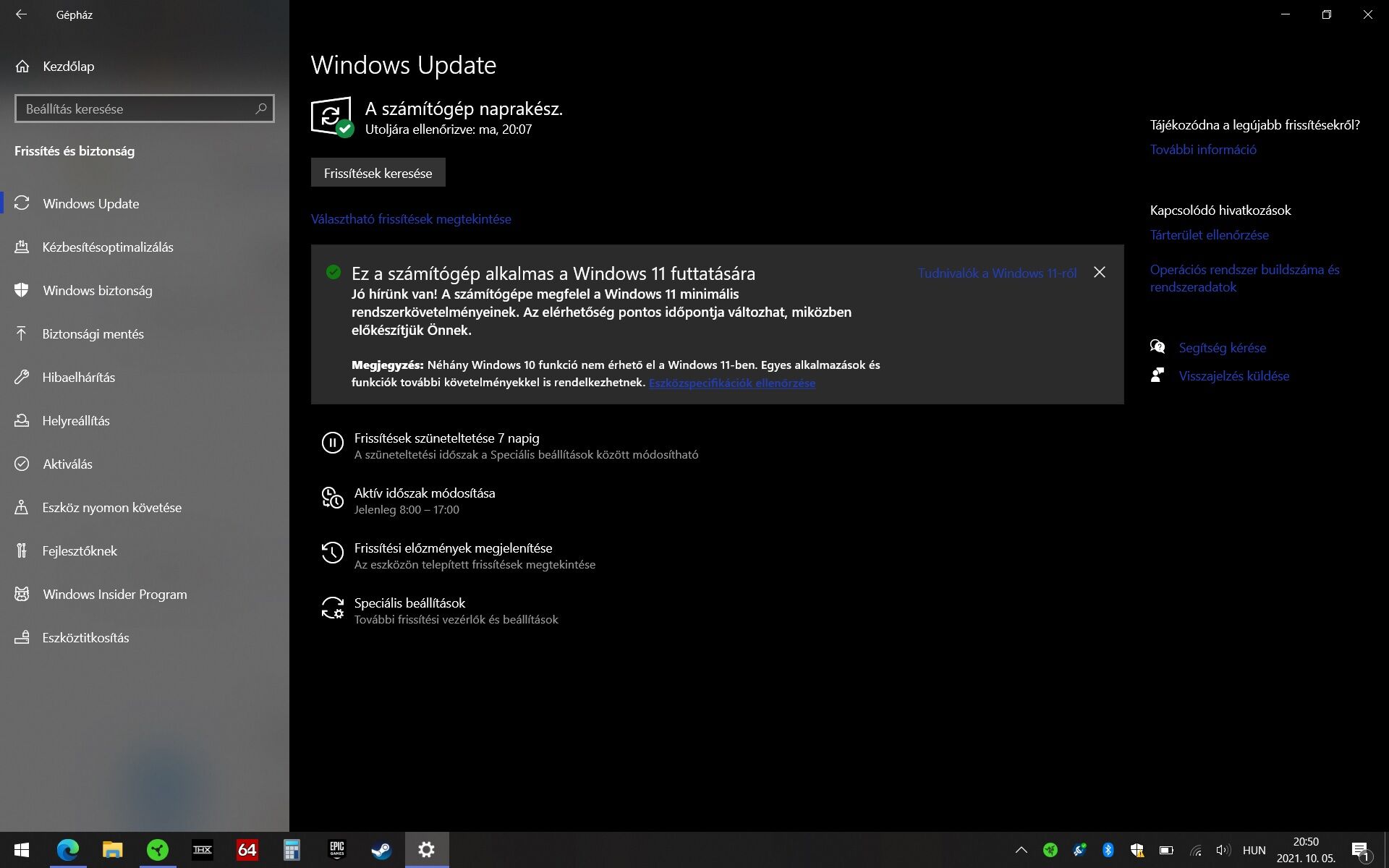Open További információ link

click(x=1203, y=150)
